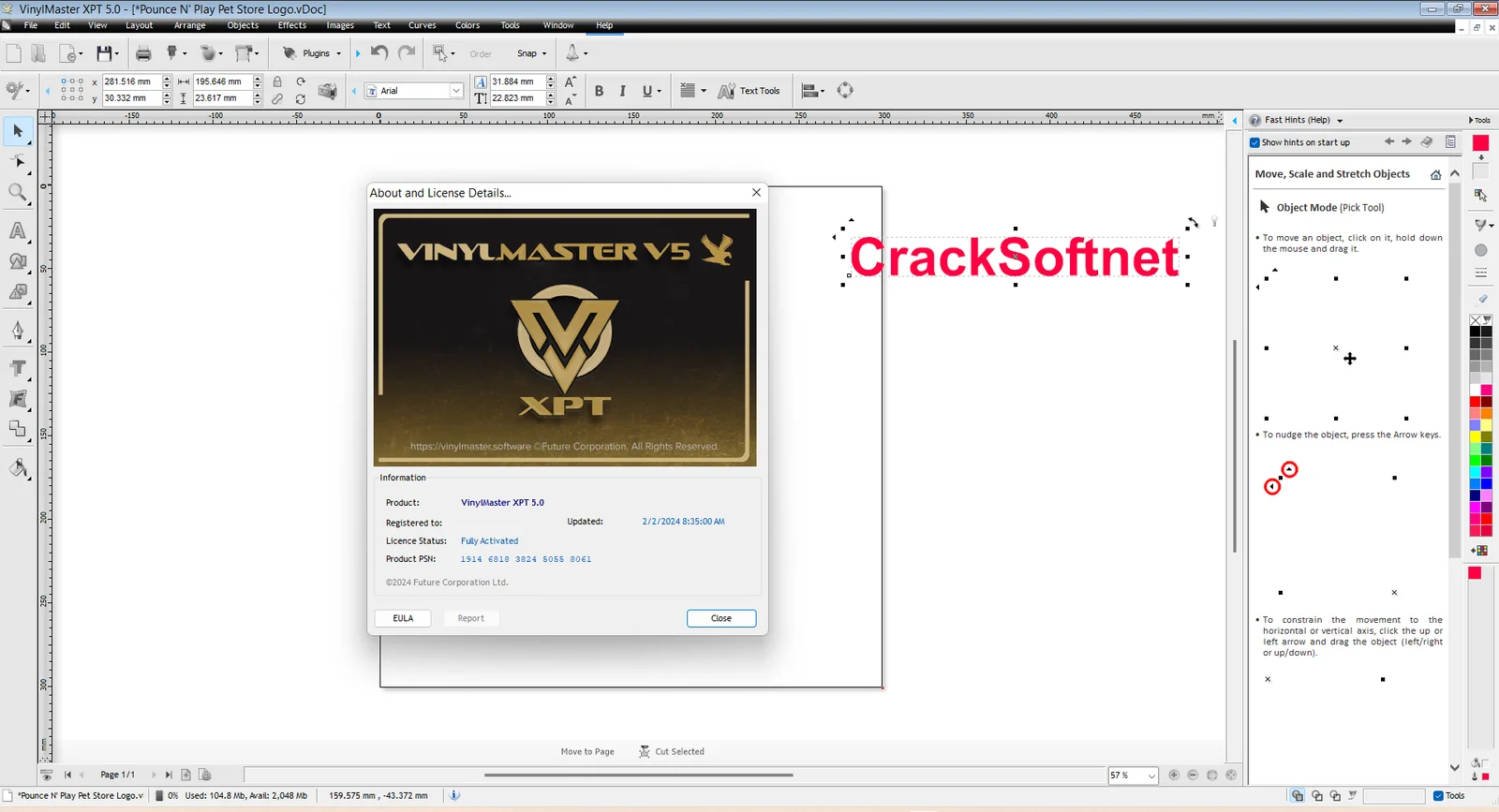Viewport: 1499px width, 812px height.
Task: Pick the black swatch in color palette
Action: pyautogui.click(x=1476, y=332)
